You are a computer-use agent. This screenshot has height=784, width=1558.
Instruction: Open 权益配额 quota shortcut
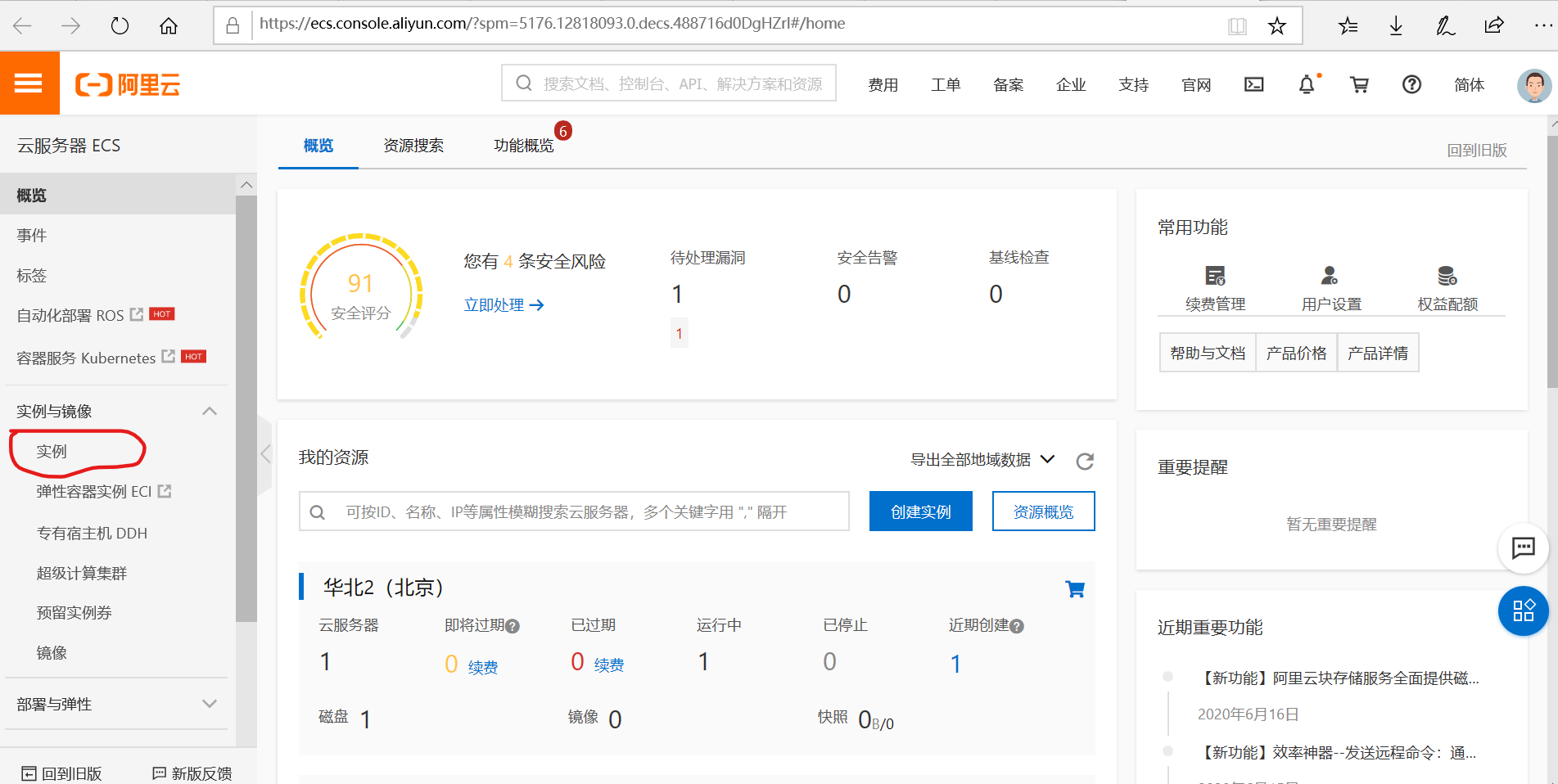click(1447, 289)
